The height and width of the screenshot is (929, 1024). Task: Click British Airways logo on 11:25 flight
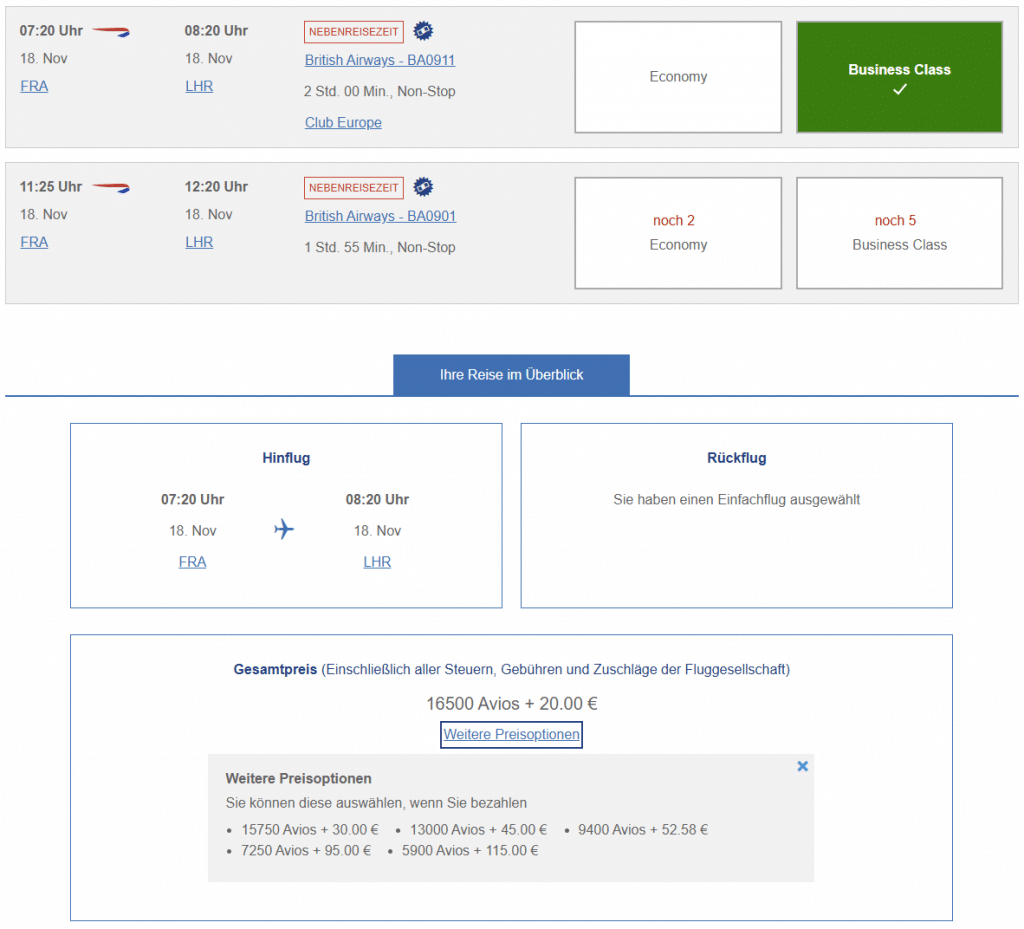[x=111, y=187]
